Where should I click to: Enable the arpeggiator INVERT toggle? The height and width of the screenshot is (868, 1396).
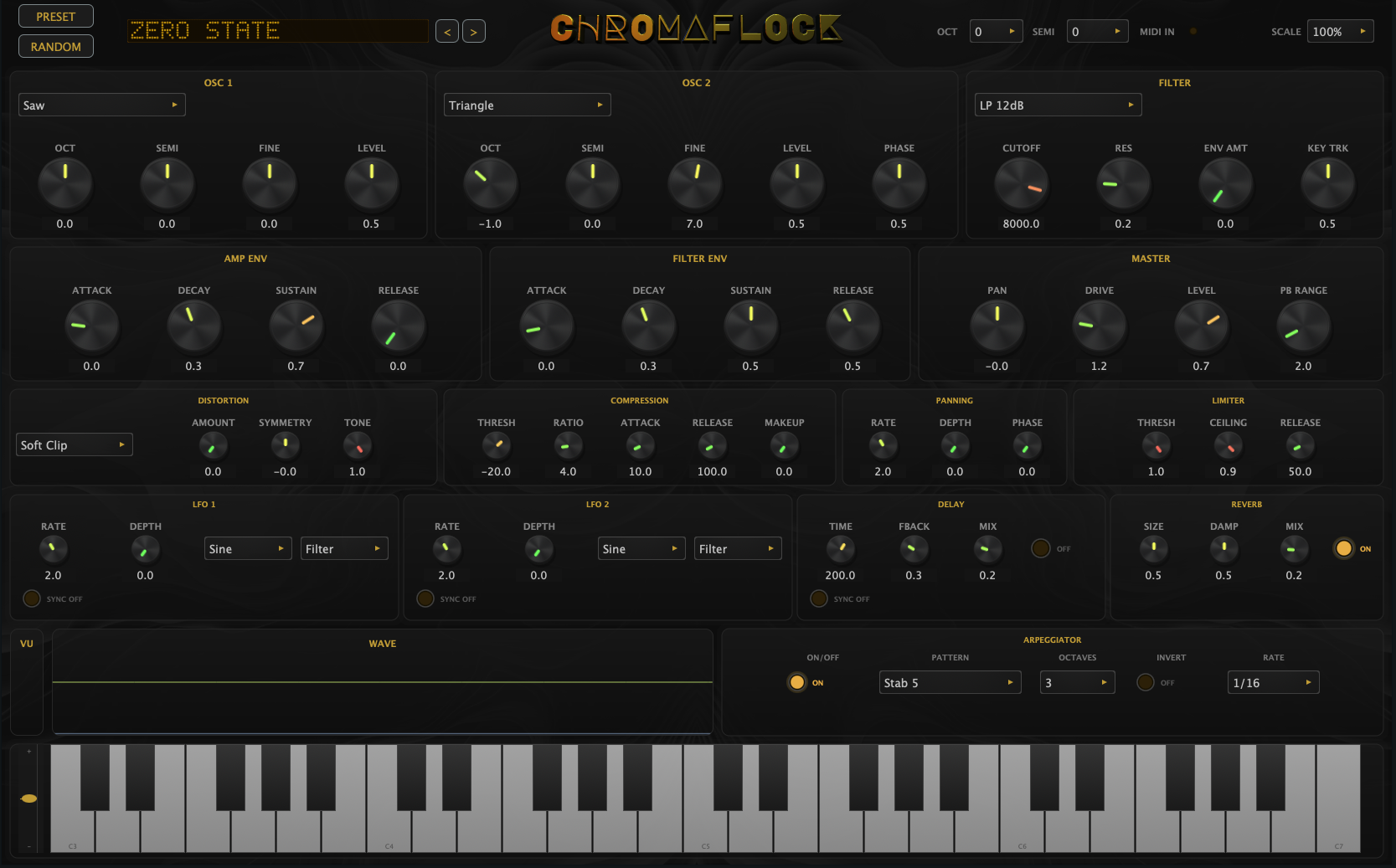pyautogui.click(x=1146, y=682)
